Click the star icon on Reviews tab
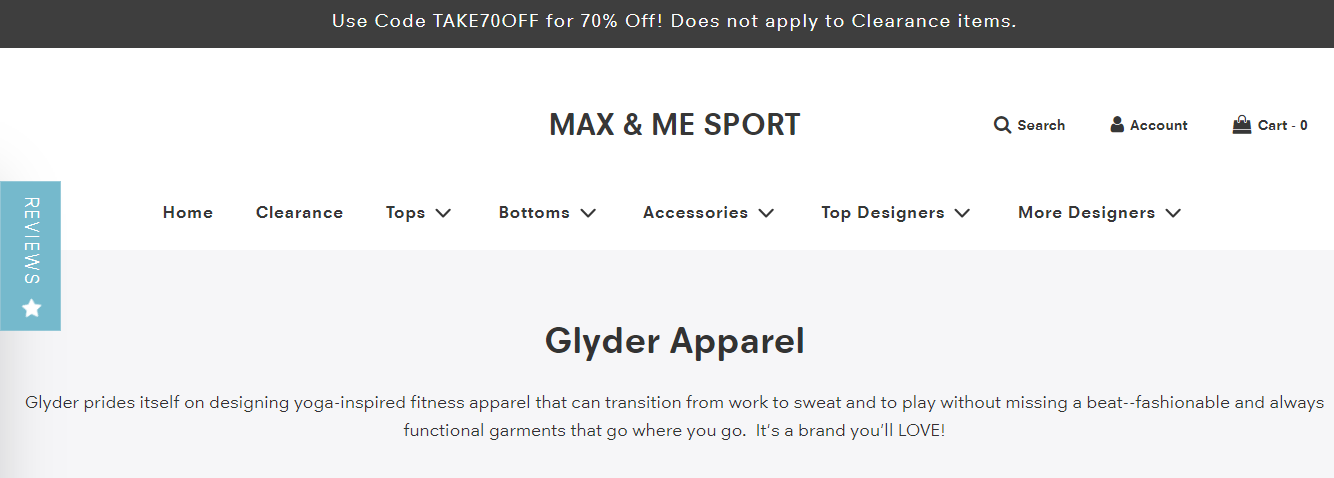Screen dimensions: 1334x478 (31, 308)
